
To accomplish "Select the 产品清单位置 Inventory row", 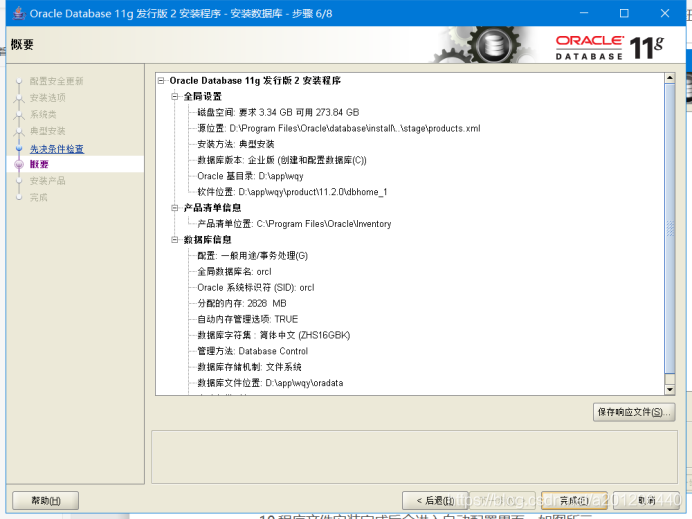I will [x=294, y=224].
